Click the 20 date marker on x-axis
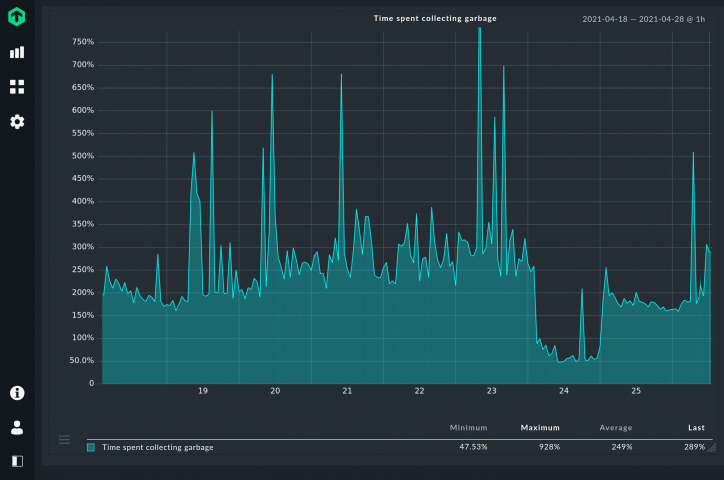Image resolution: width=724 pixels, height=480 pixels. pos(275,391)
